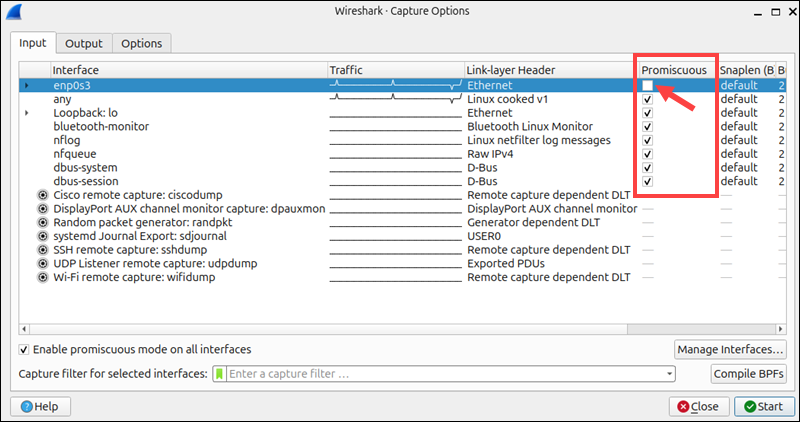Uncheck promiscuous for Loopback: lo
The image size is (800, 422).
tap(647, 113)
